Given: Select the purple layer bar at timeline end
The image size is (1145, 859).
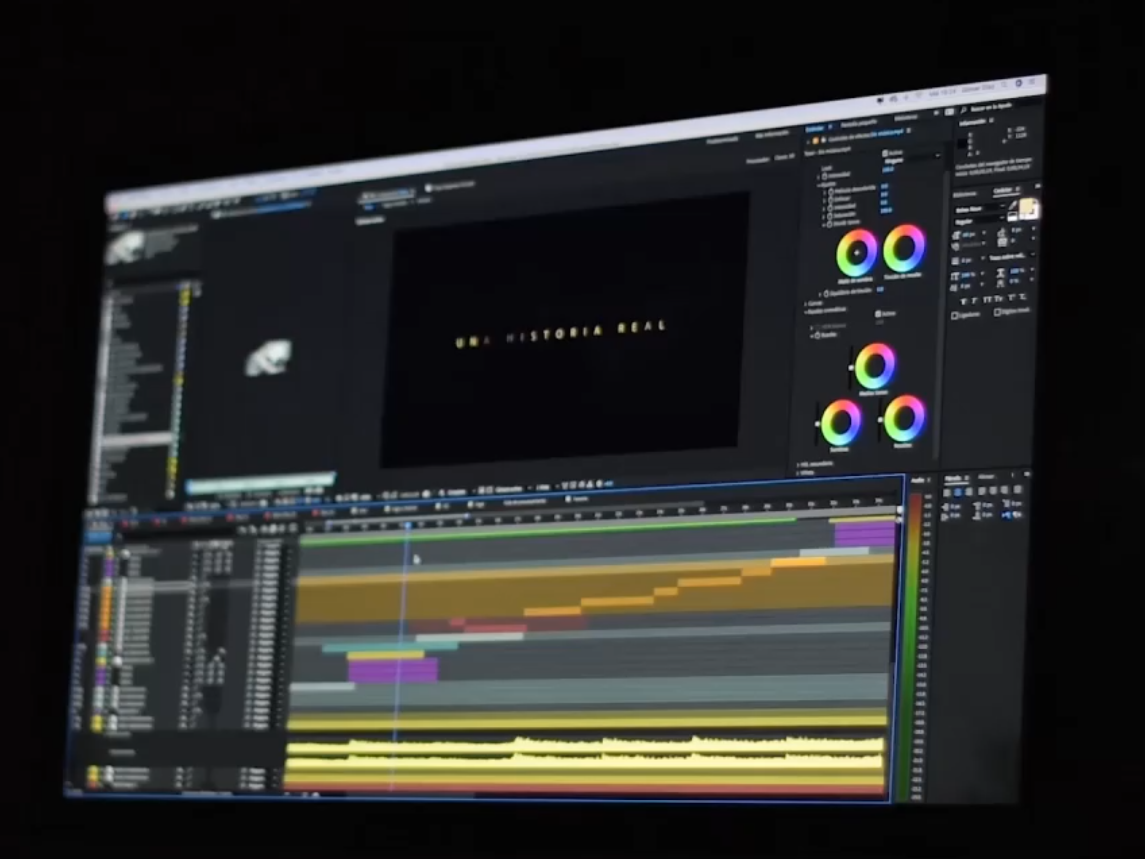Looking at the screenshot, I should point(865,534).
